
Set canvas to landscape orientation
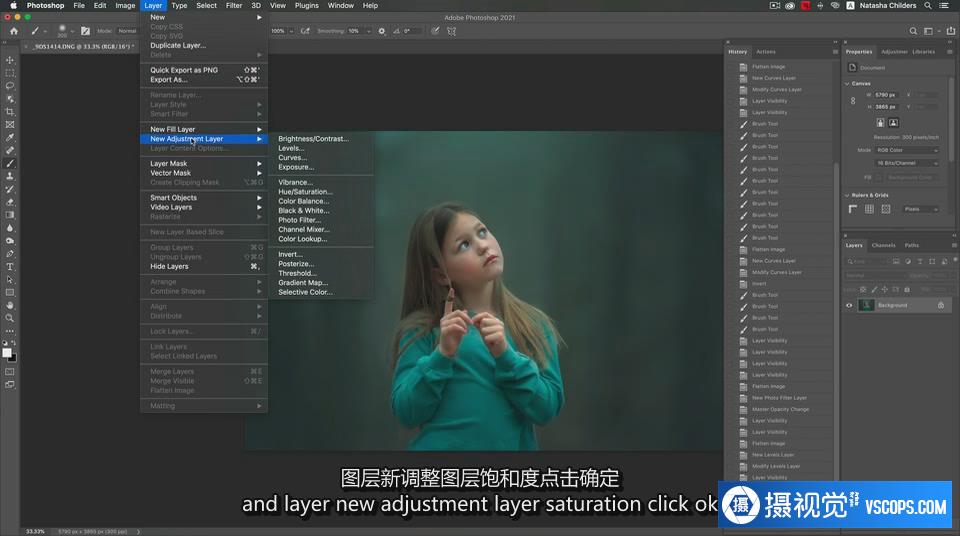pyautogui.click(x=893, y=123)
